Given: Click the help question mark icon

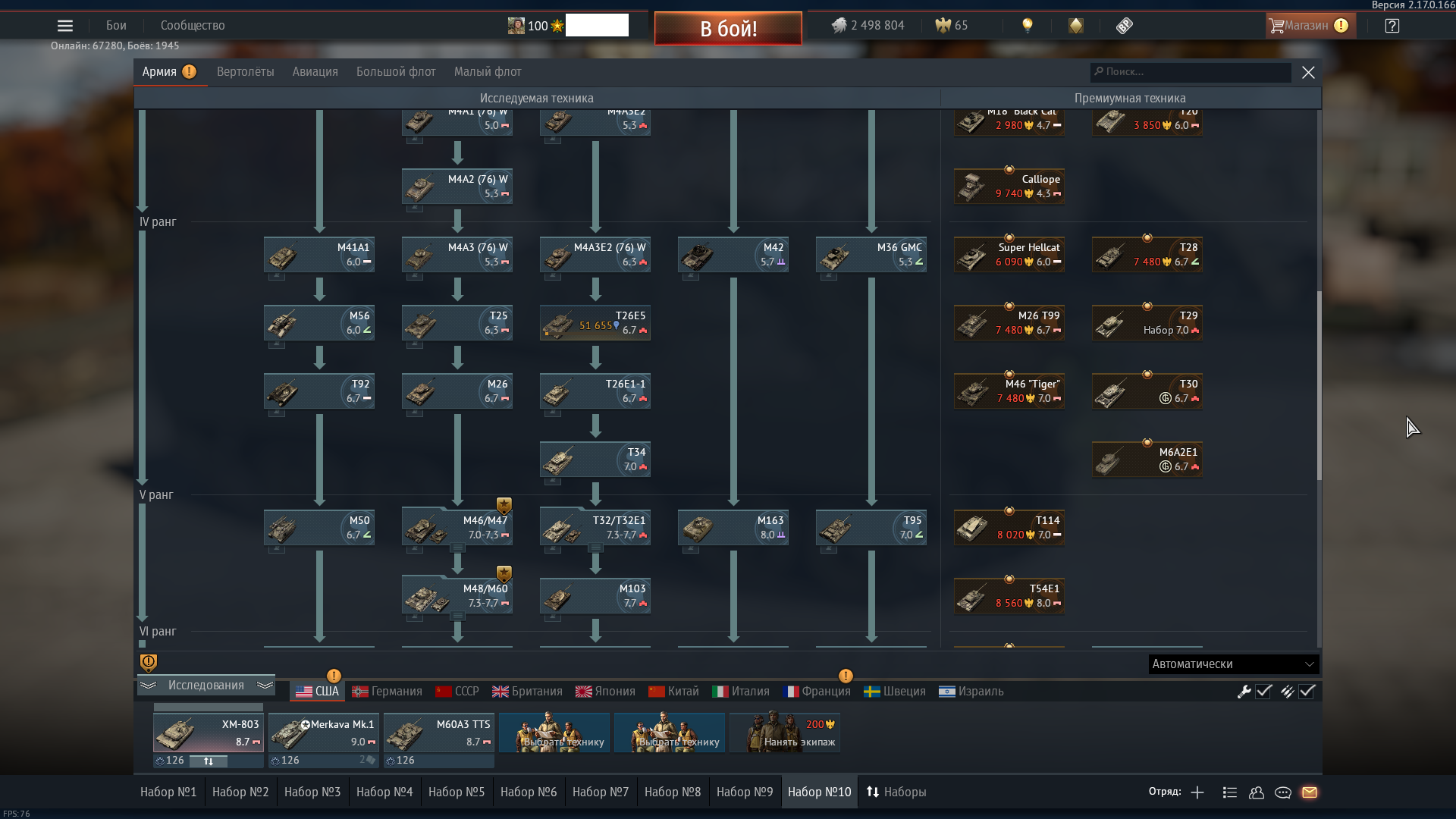Looking at the screenshot, I should point(1392,26).
